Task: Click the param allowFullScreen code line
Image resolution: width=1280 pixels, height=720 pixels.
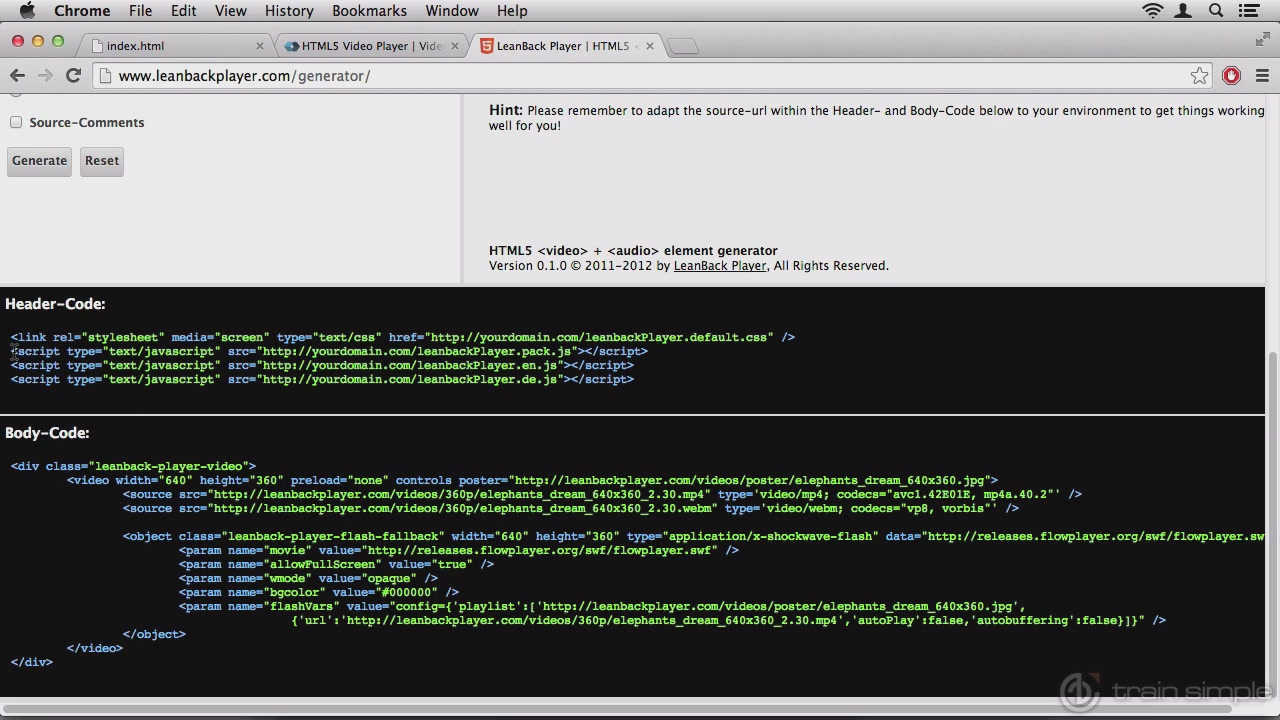Action: 336,564
